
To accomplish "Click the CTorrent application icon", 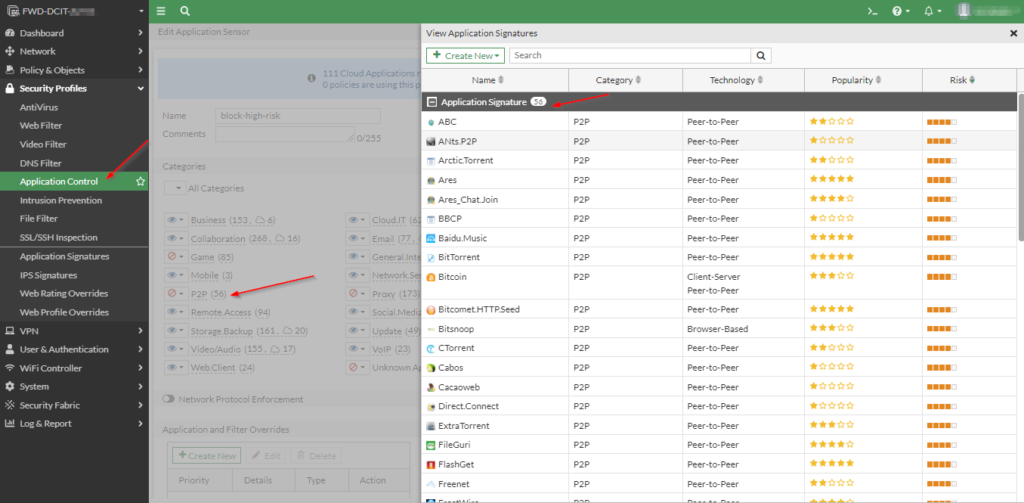I will (430, 348).
